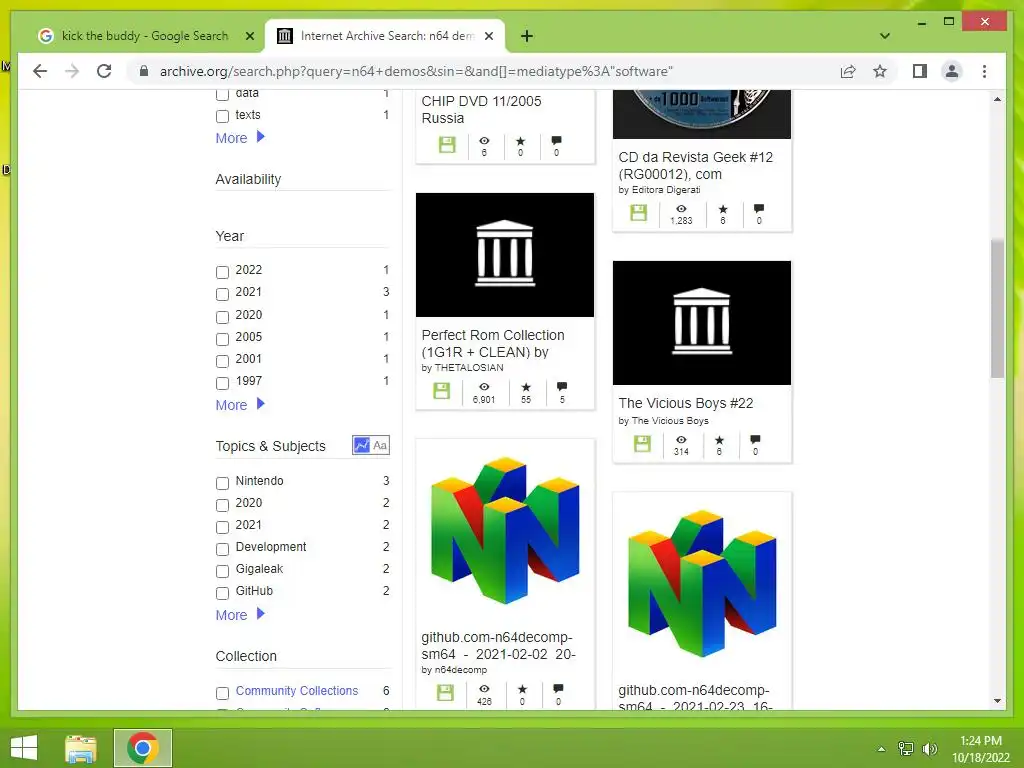Click views eye icon on Perfect Rom Collection
The width and height of the screenshot is (1024, 768).
(x=484, y=387)
